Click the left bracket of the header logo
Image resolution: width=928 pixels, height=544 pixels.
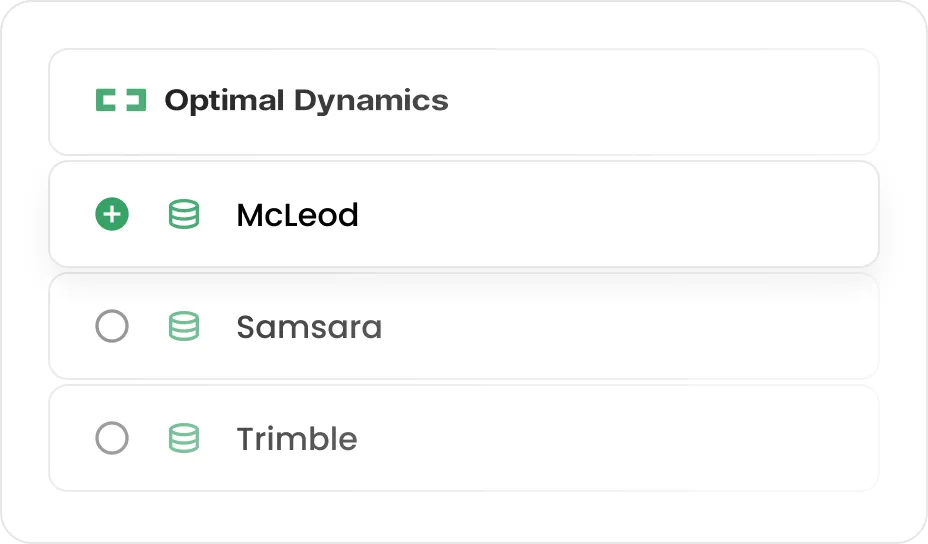[x=106, y=100]
